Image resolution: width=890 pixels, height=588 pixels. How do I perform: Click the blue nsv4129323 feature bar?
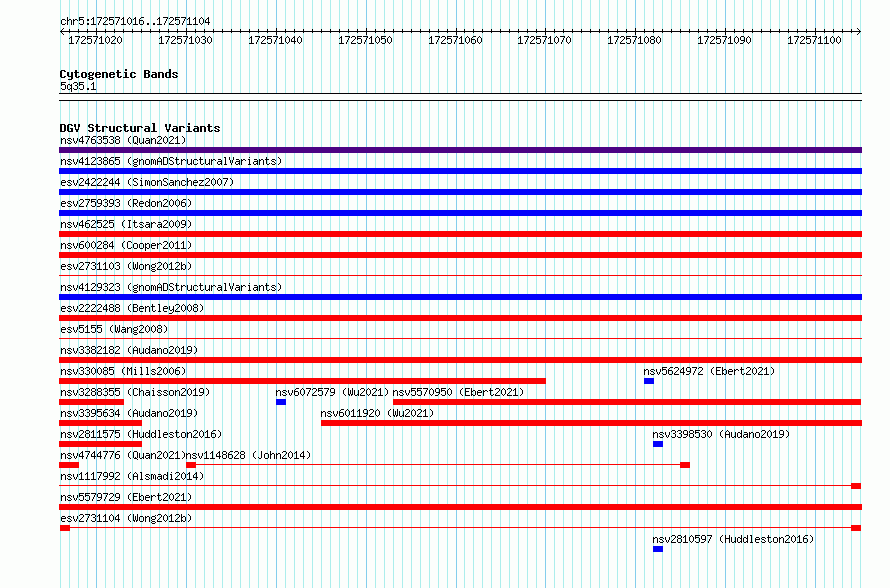460,297
